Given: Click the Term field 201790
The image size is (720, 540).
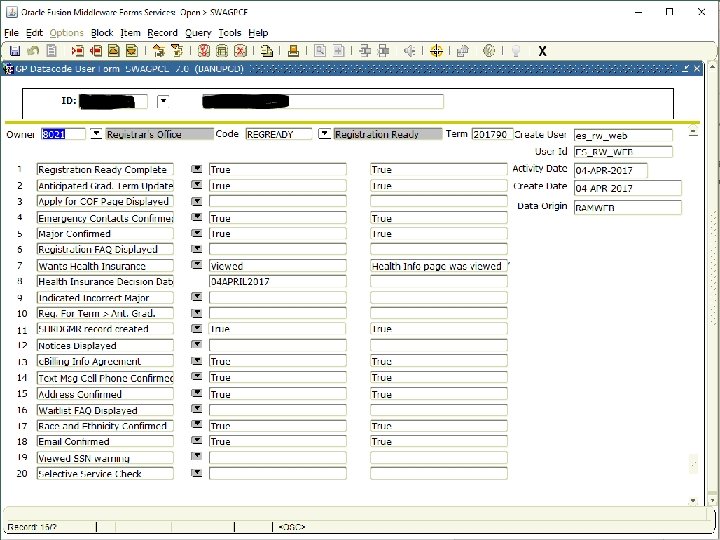Looking at the screenshot, I should pos(491,134).
